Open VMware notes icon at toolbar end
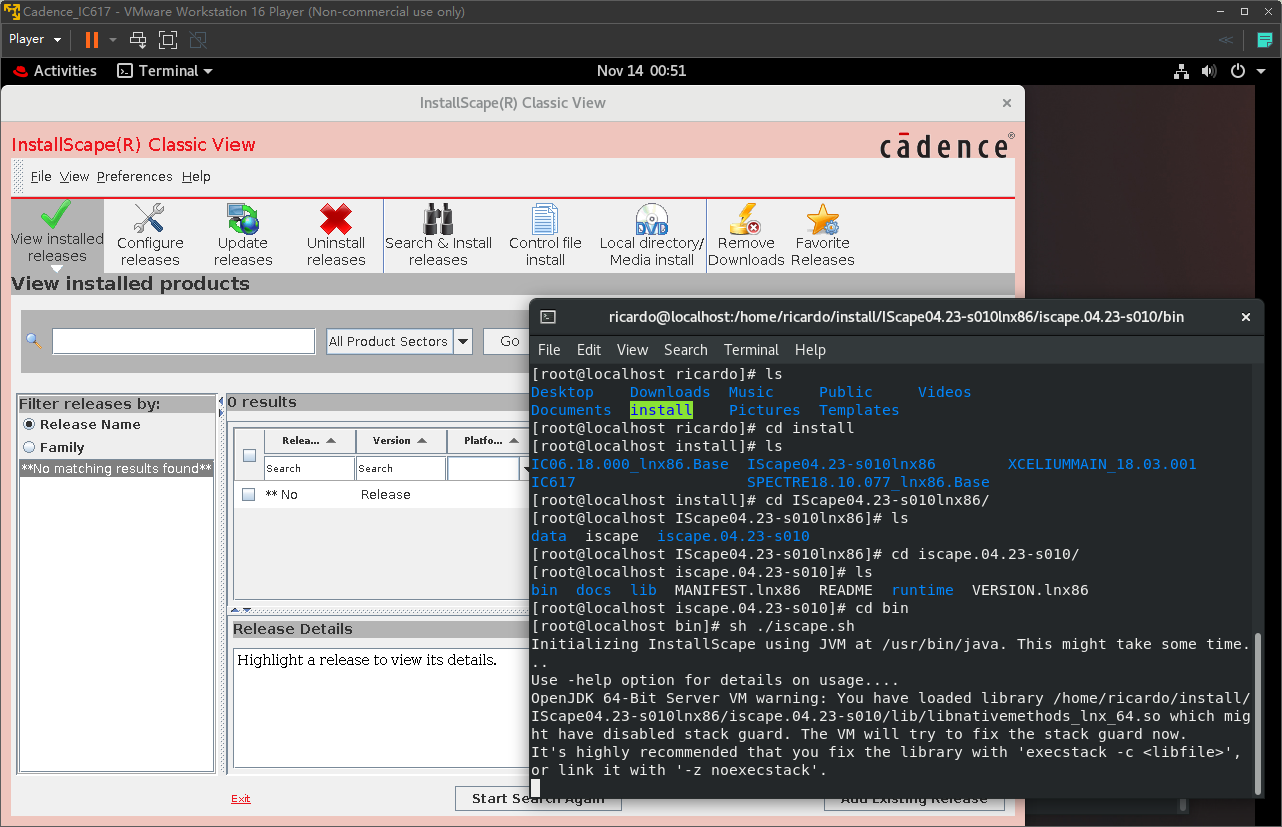 pyautogui.click(x=1264, y=40)
